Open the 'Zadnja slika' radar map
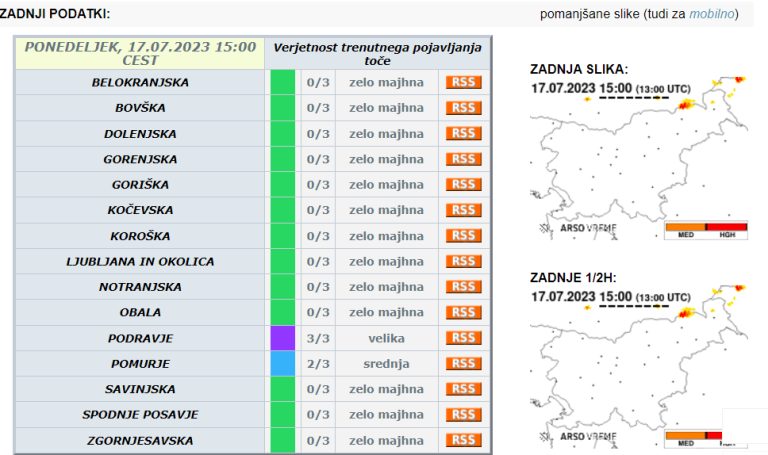This screenshot has height=455, width=768. click(639, 158)
